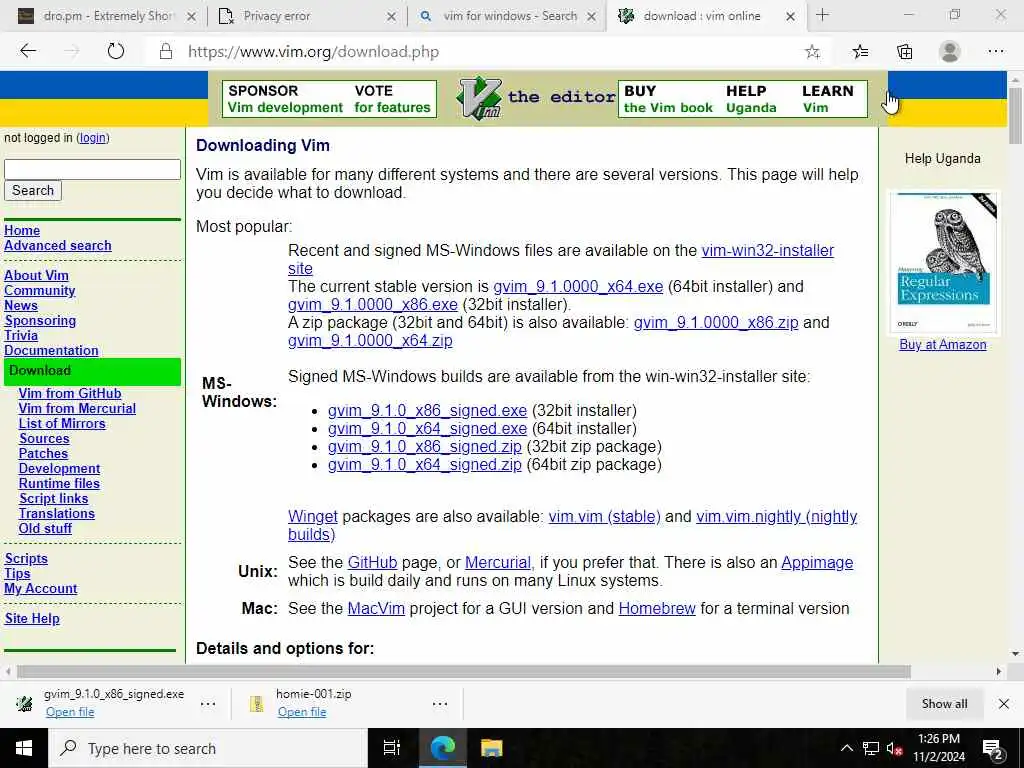The image size is (1024, 768).
Task: Add this page to favorites star
Action: click(812, 52)
